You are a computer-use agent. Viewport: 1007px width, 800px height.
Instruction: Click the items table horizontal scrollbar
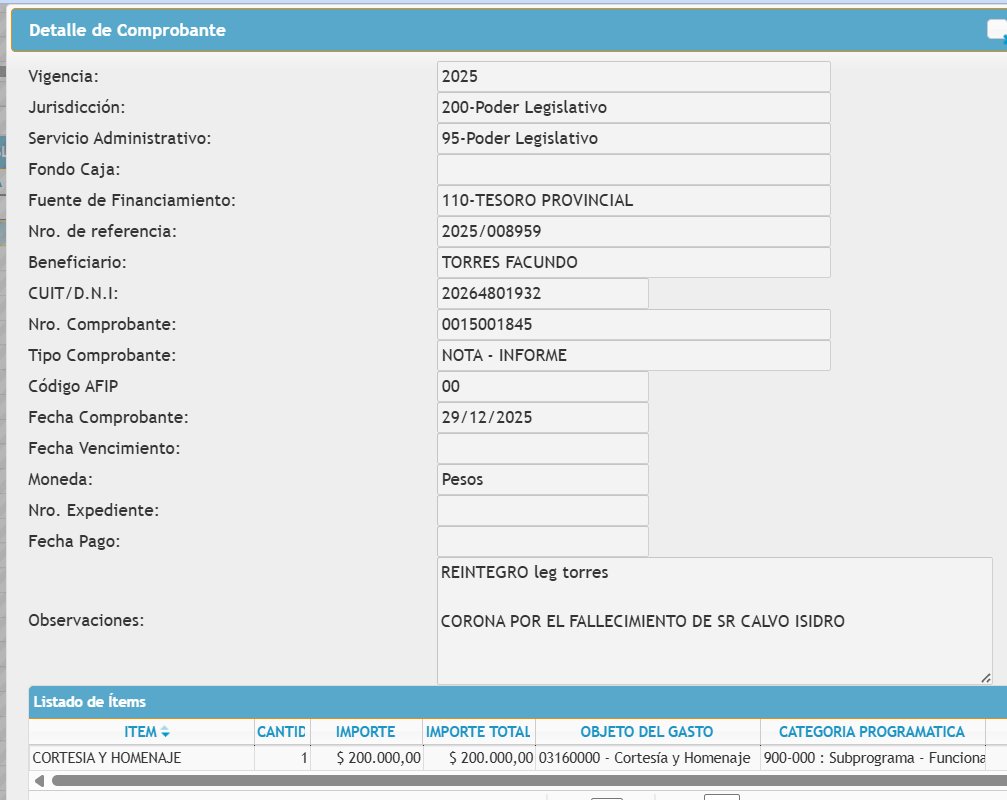(x=529, y=781)
